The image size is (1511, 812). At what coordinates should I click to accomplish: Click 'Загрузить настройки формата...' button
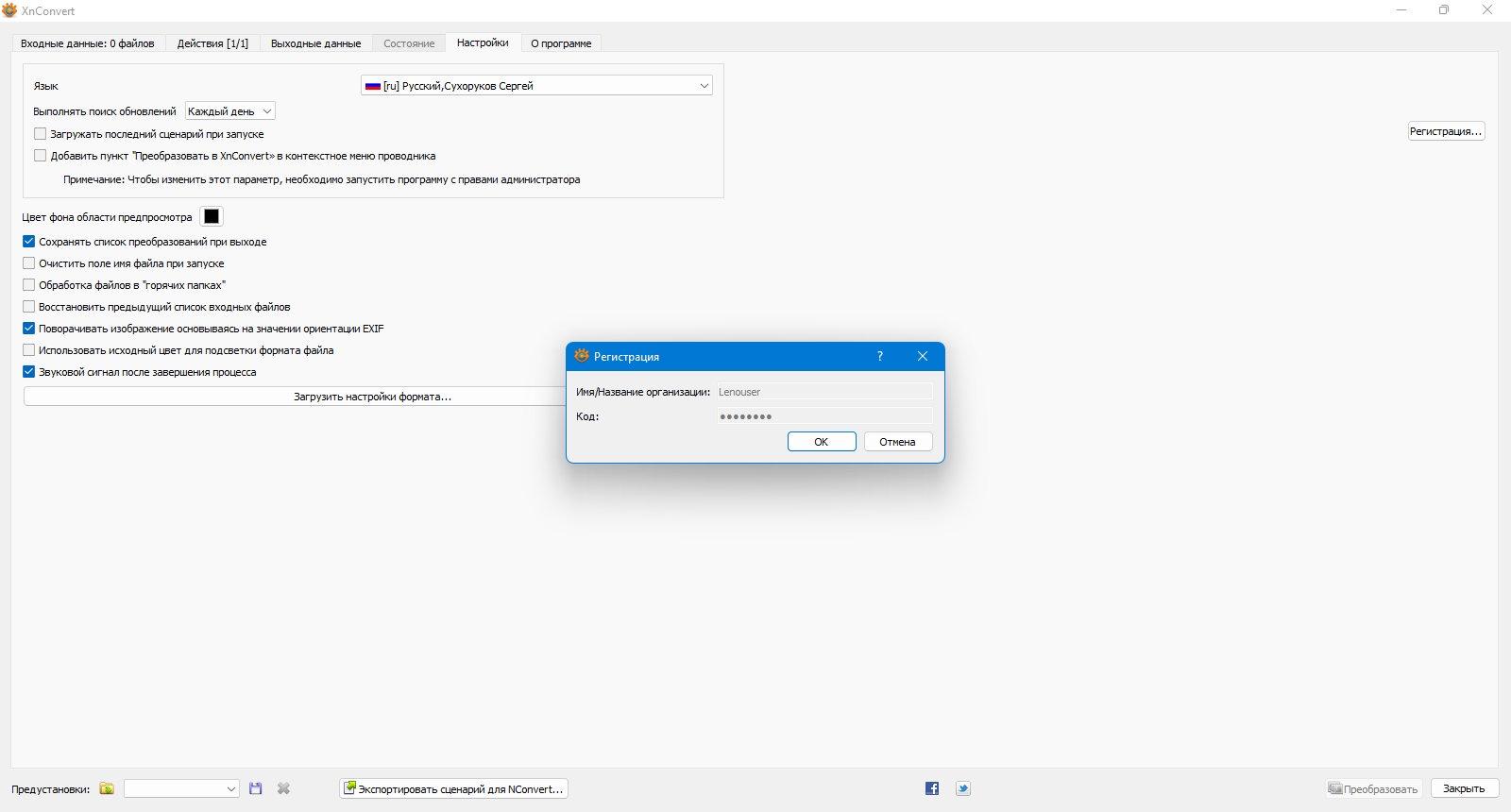tap(372, 397)
